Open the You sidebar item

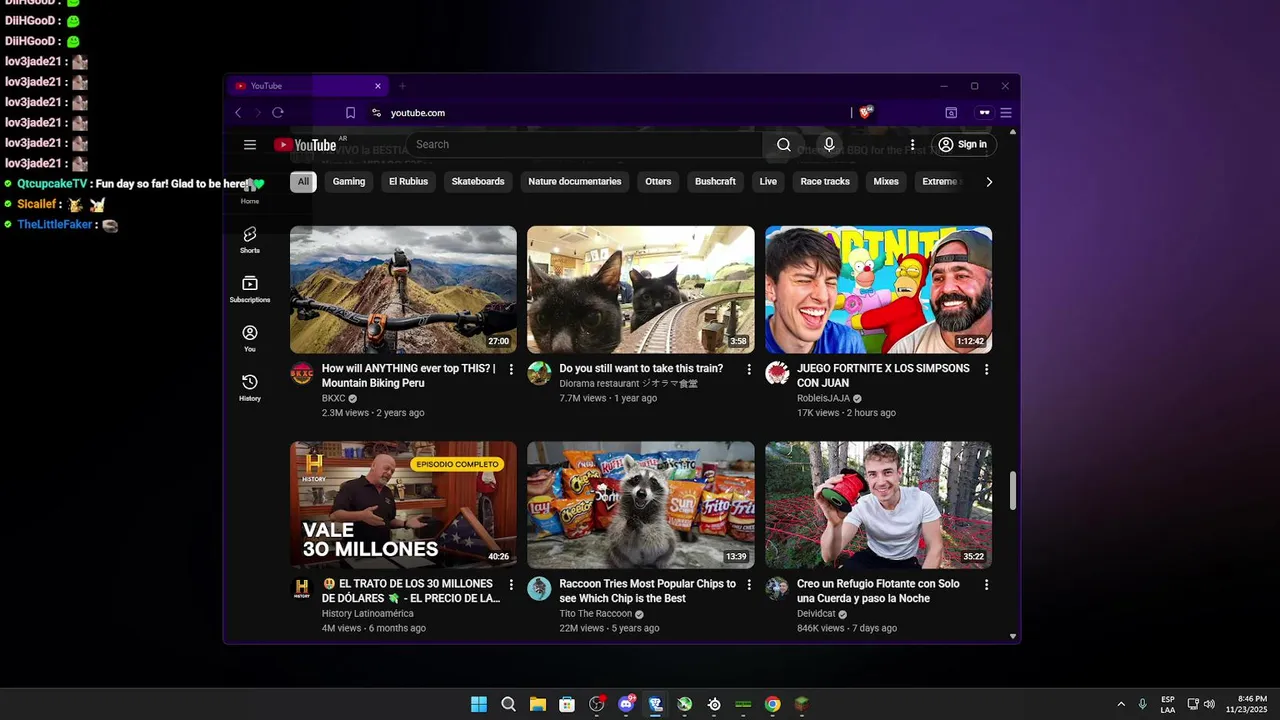(250, 339)
